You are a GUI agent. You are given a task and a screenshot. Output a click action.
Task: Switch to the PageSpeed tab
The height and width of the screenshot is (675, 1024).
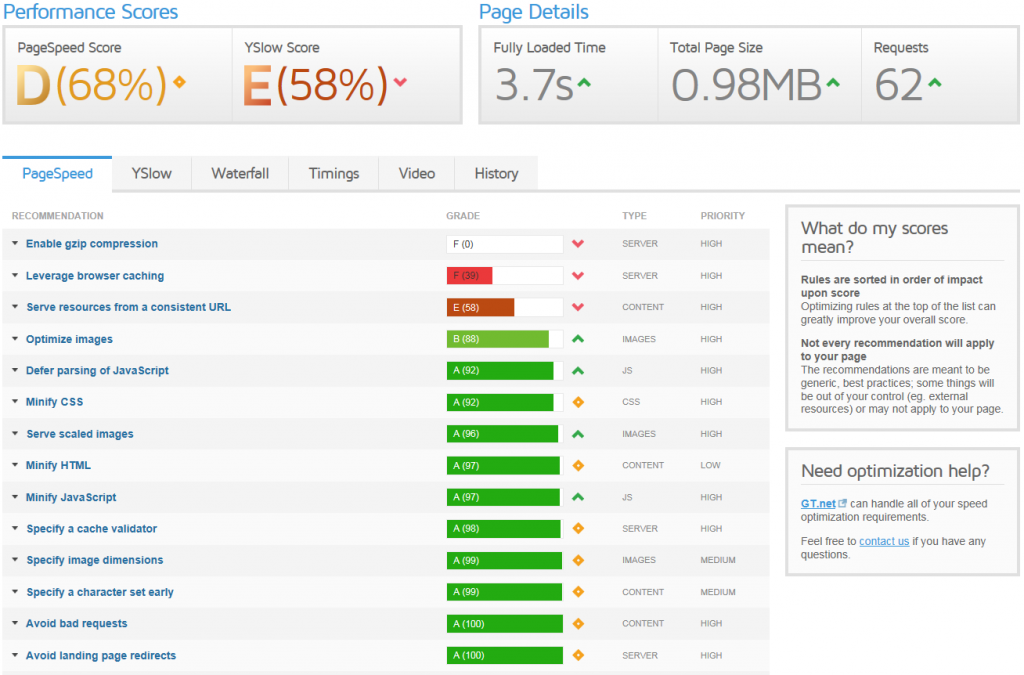57,174
